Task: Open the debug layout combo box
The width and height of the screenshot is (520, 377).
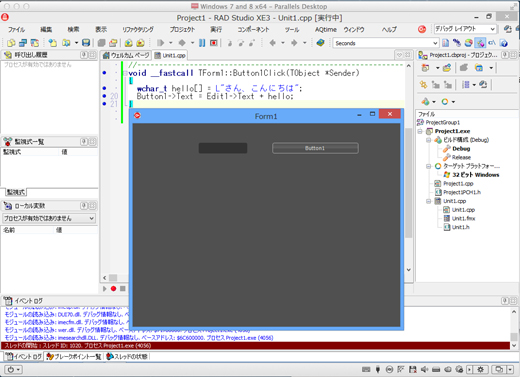Action: point(465,29)
